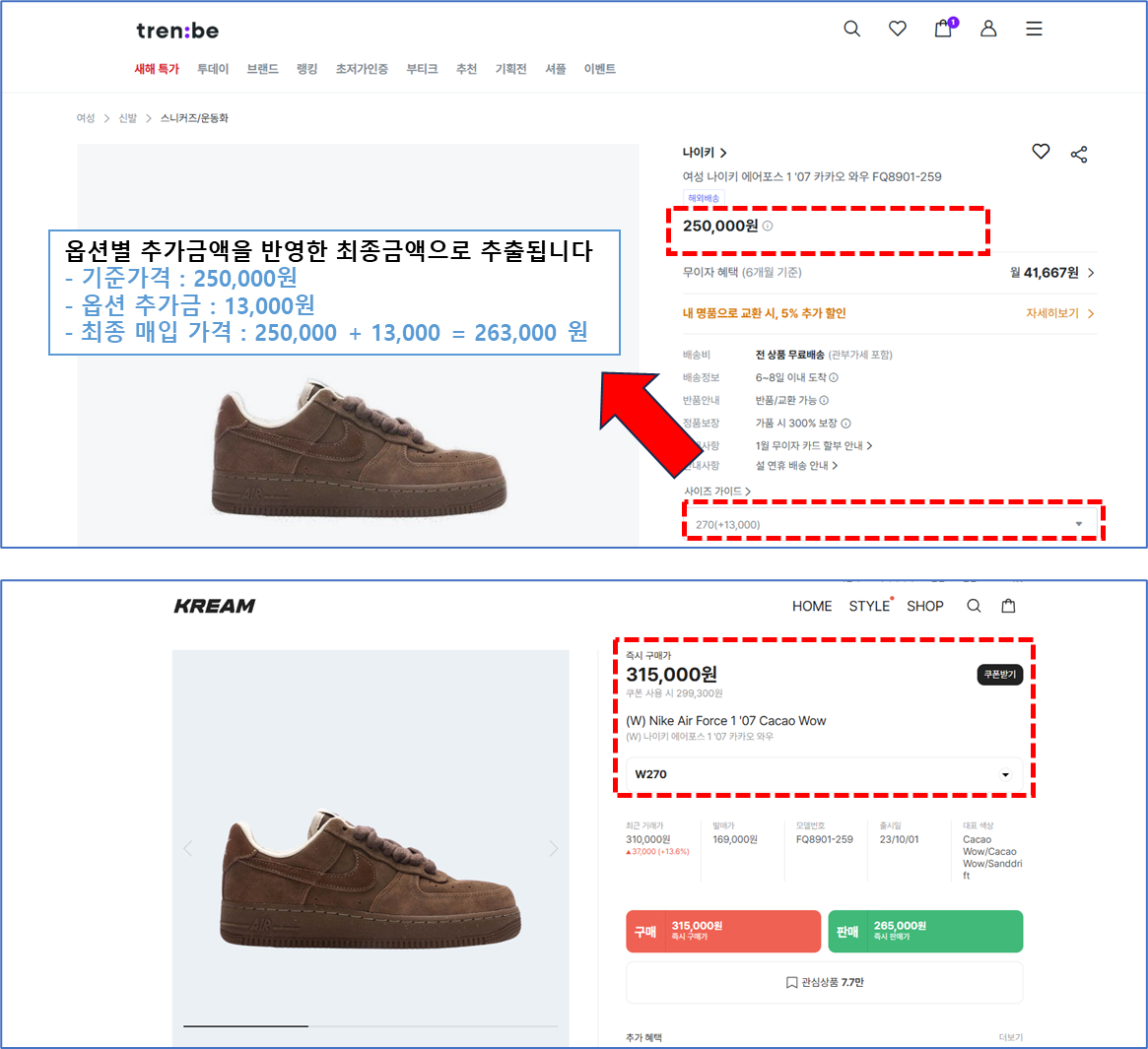
Task: Click the trenbe product shoe image
Action: point(359,448)
